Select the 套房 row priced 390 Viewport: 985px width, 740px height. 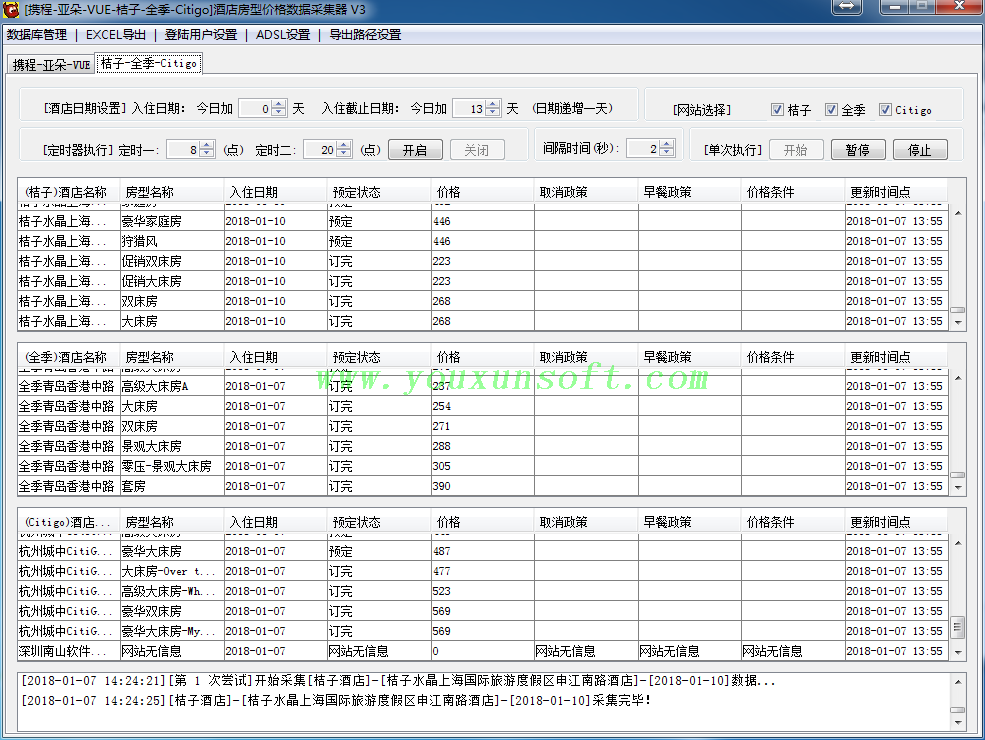pos(482,486)
